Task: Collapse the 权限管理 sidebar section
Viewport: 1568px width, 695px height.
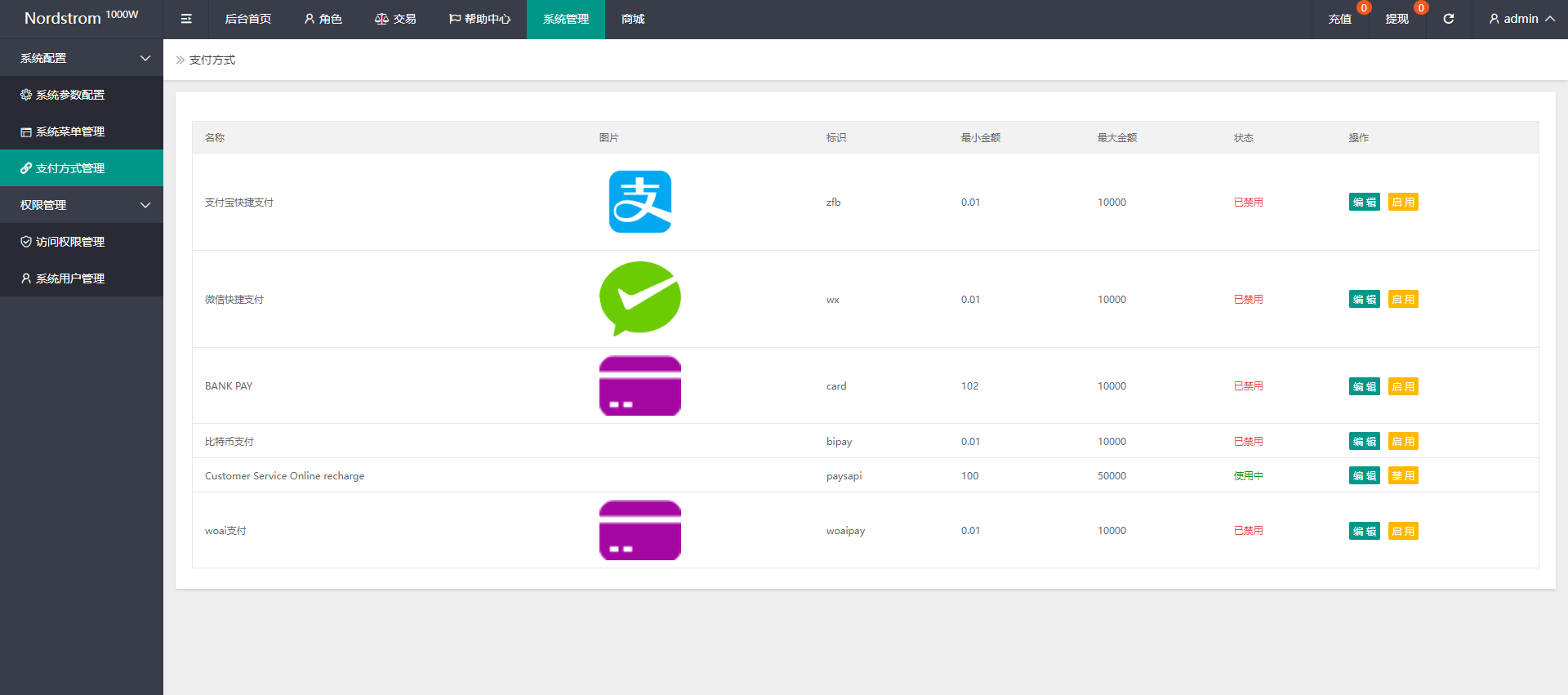Action: [x=82, y=205]
